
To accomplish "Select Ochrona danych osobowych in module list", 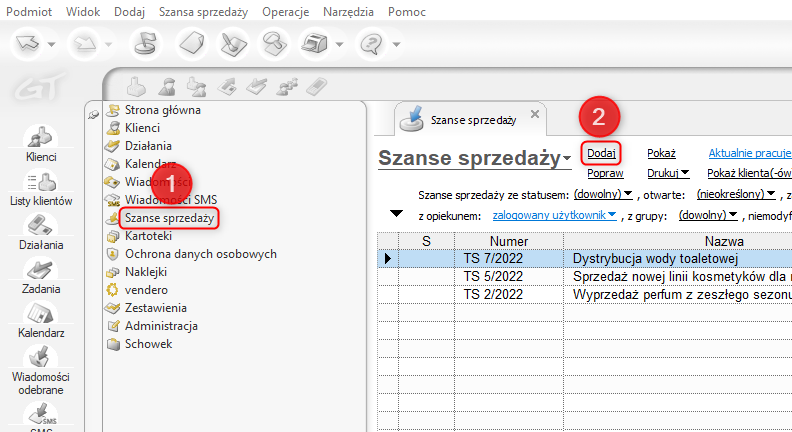I will tap(201, 254).
